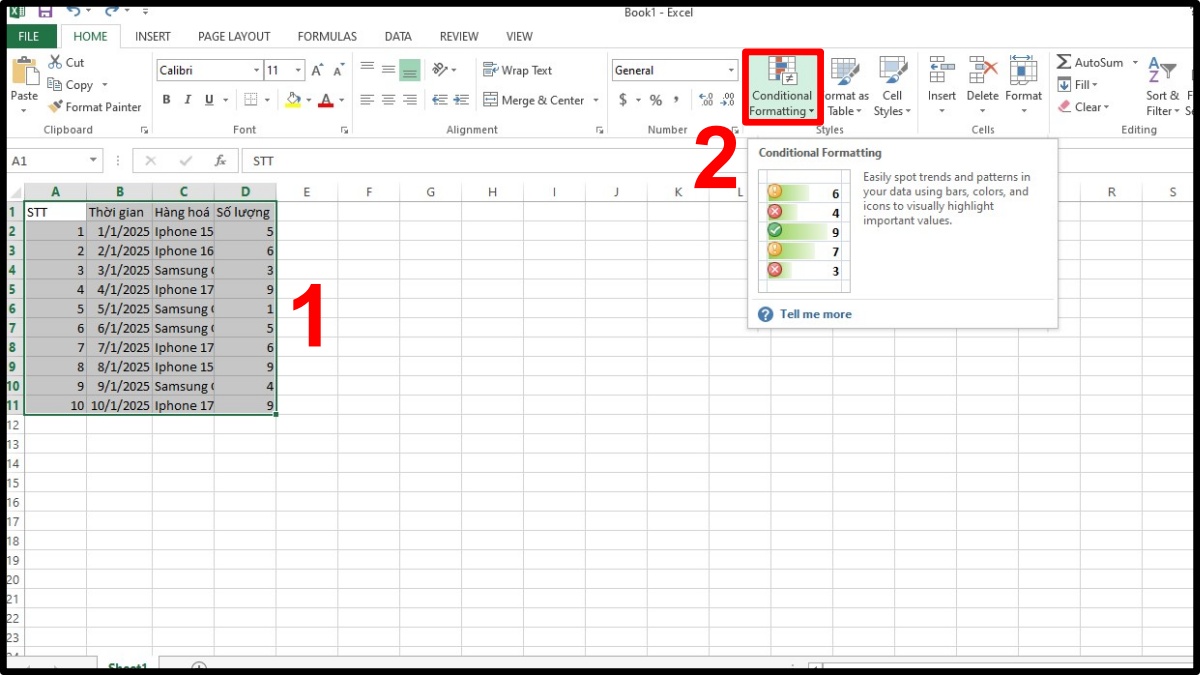This screenshot has height=675, width=1200.
Task: Toggle Bold formatting
Action: coord(167,100)
